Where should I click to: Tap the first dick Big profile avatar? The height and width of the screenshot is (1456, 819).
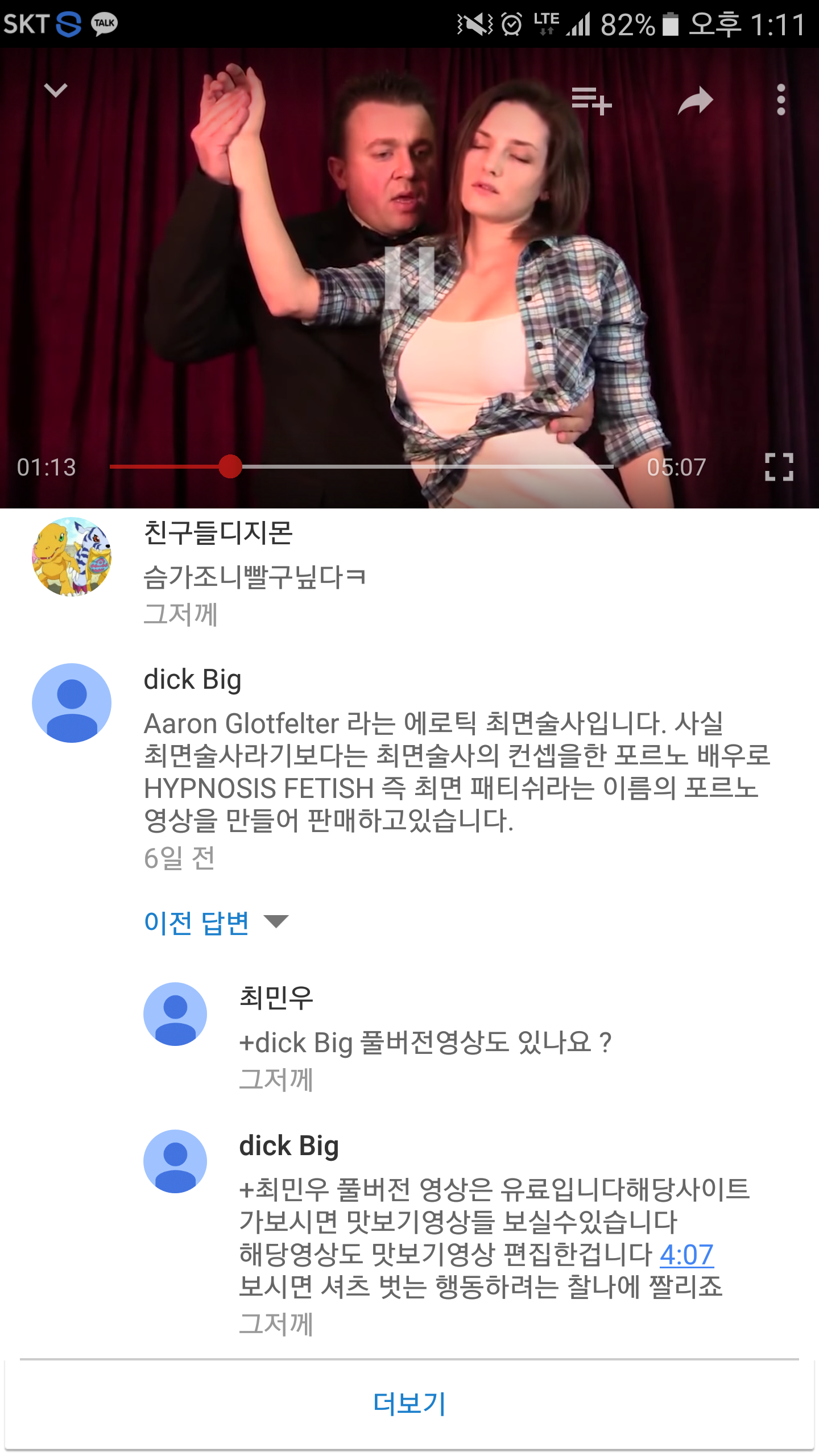71,703
